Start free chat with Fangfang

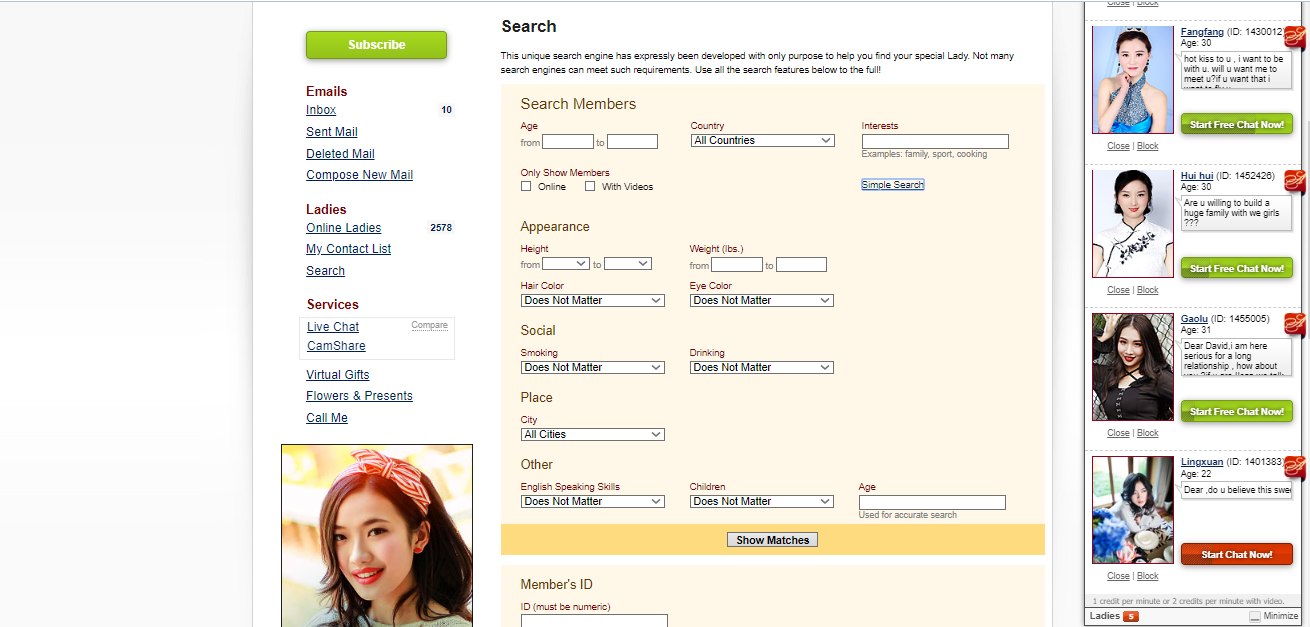pyautogui.click(x=1236, y=124)
